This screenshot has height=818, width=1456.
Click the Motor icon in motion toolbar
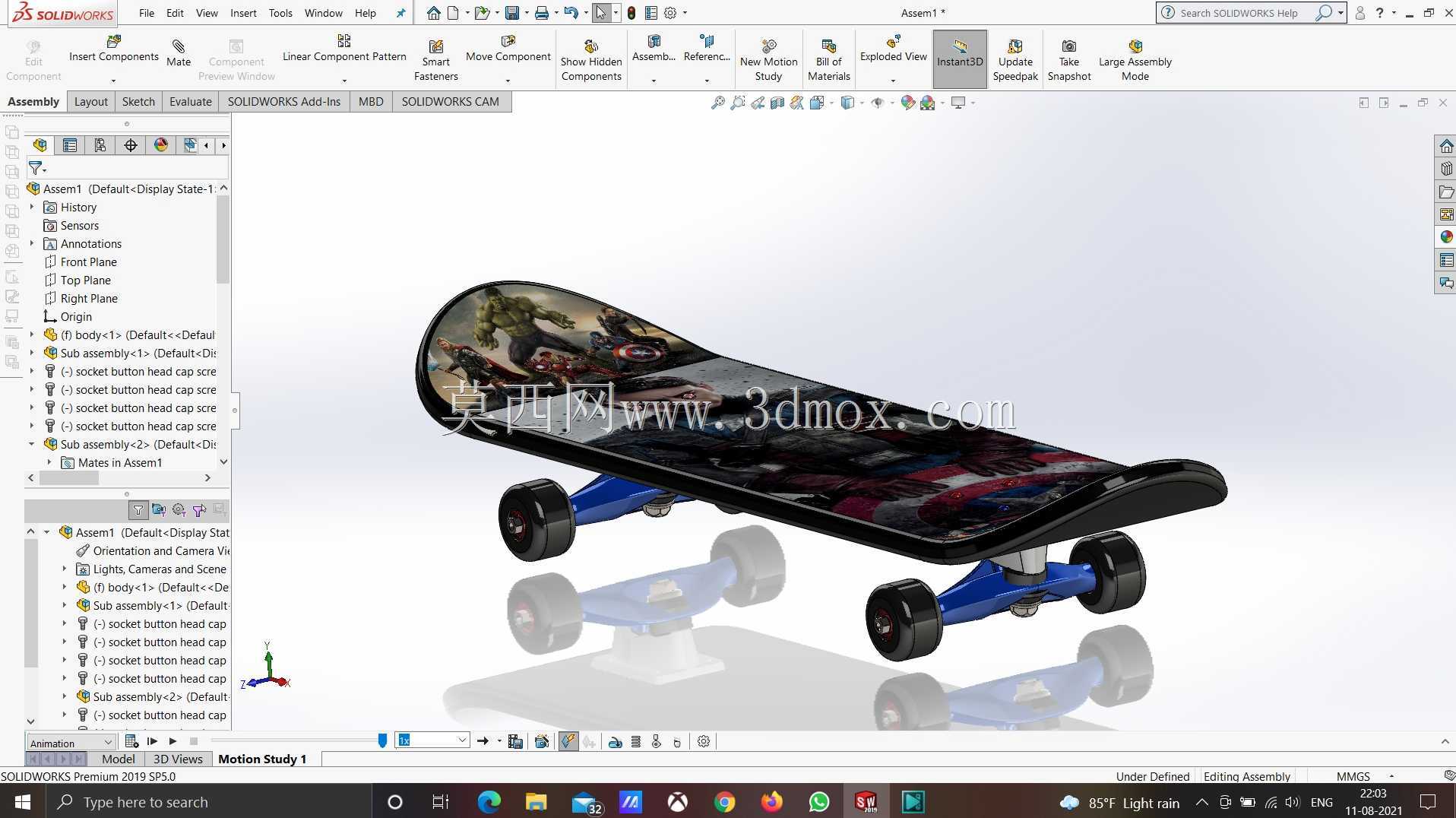[616, 741]
